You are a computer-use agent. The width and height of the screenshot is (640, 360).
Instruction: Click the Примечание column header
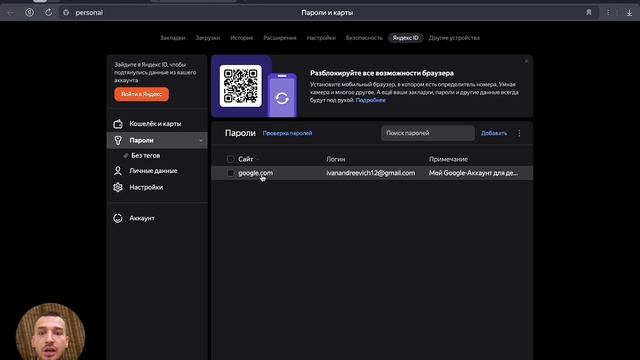pos(448,159)
